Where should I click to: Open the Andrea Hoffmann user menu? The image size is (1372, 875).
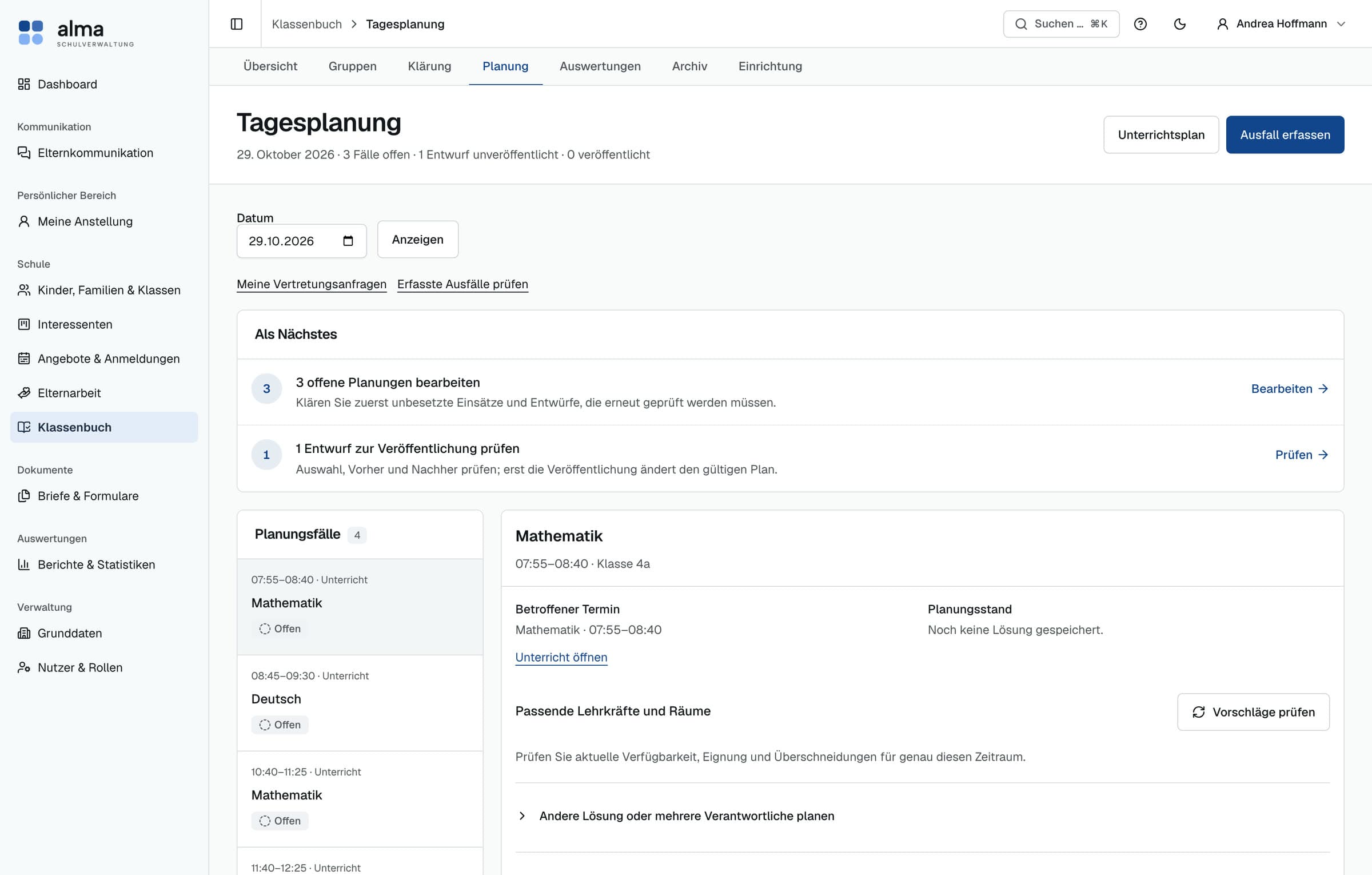click(1281, 24)
